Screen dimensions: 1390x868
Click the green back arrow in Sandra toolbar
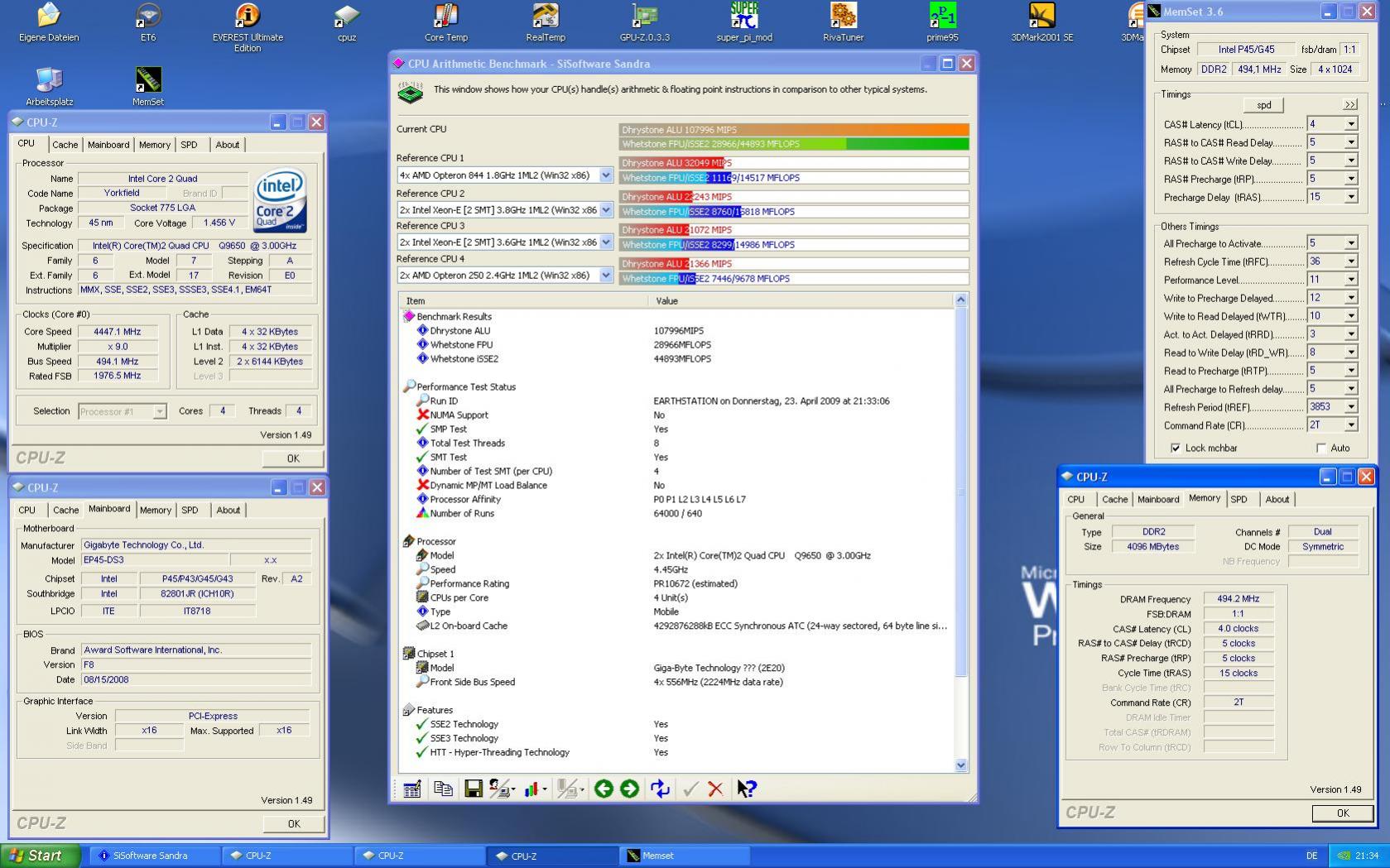604,789
